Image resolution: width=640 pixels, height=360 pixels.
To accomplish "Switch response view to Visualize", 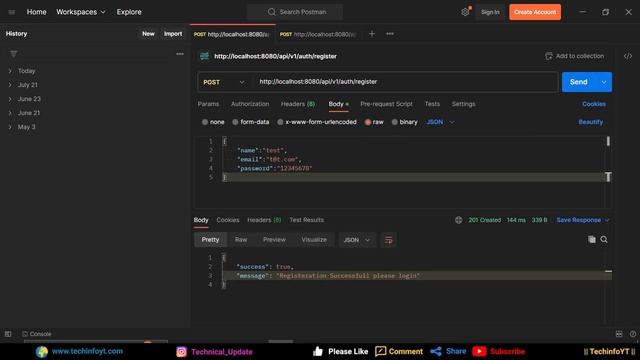I will (314, 240).
